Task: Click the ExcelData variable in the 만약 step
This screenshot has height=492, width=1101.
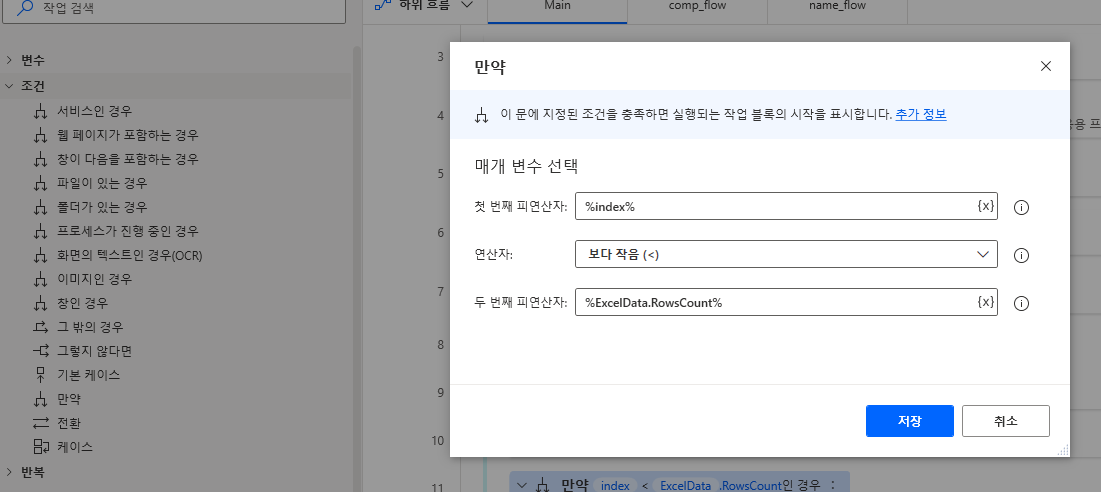Action: pyautogui.click(x=685, y=484)
